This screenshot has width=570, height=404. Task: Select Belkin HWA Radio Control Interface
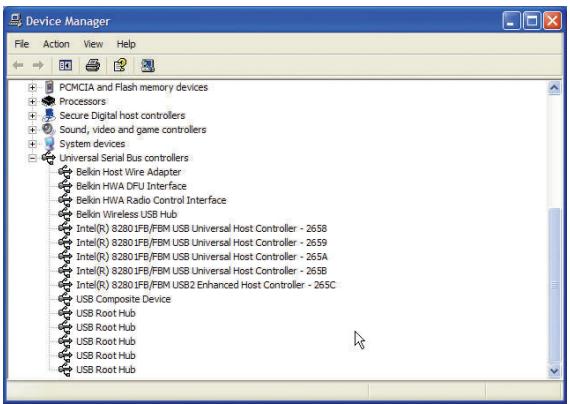[151, 200]
